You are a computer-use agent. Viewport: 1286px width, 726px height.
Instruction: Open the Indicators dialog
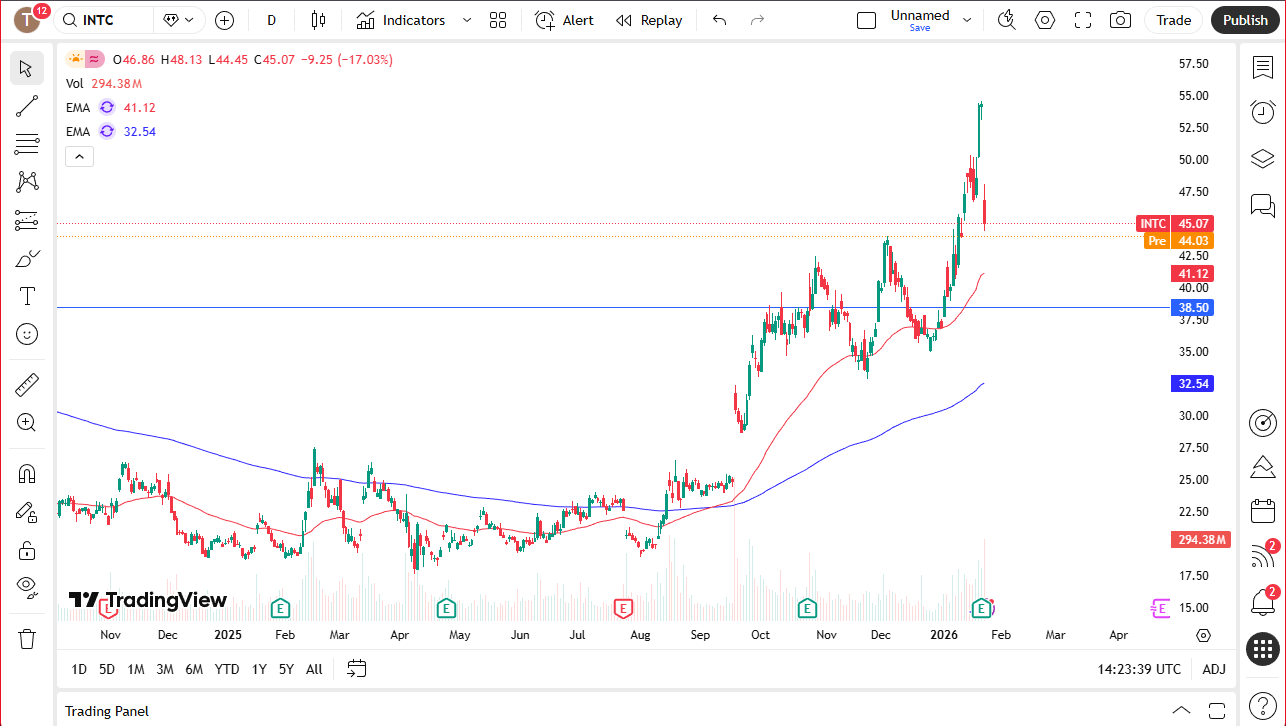coord(401,20)
